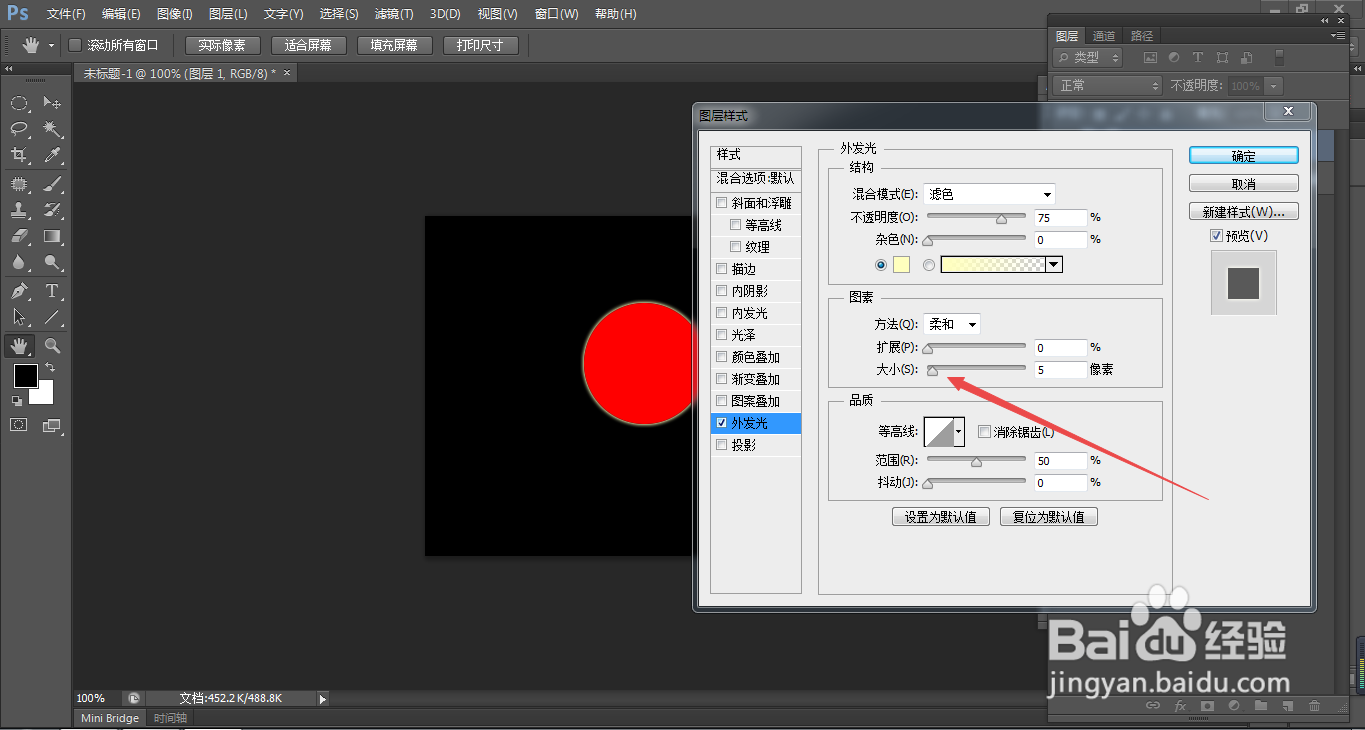Select the Clone Stamp tool

pos(19,210)
